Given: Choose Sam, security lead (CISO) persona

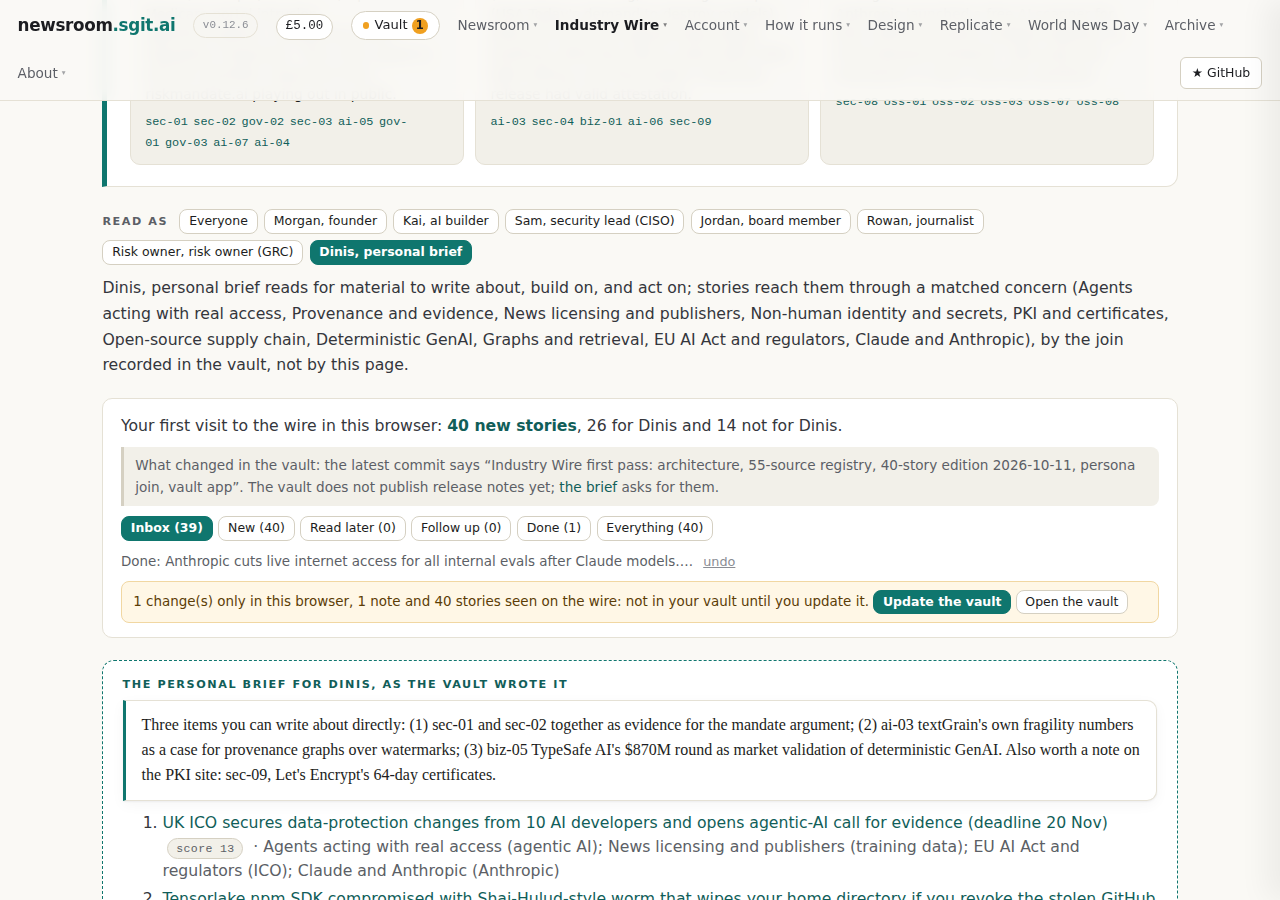Looking at the screenshot, I should tap(595, 221).
